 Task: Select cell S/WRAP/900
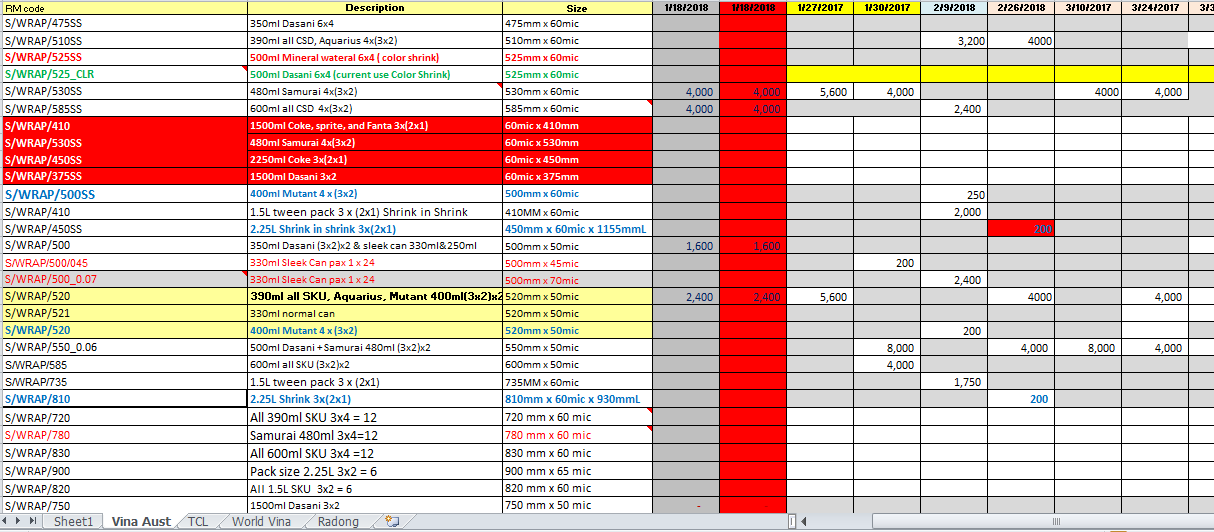[124, 471]
